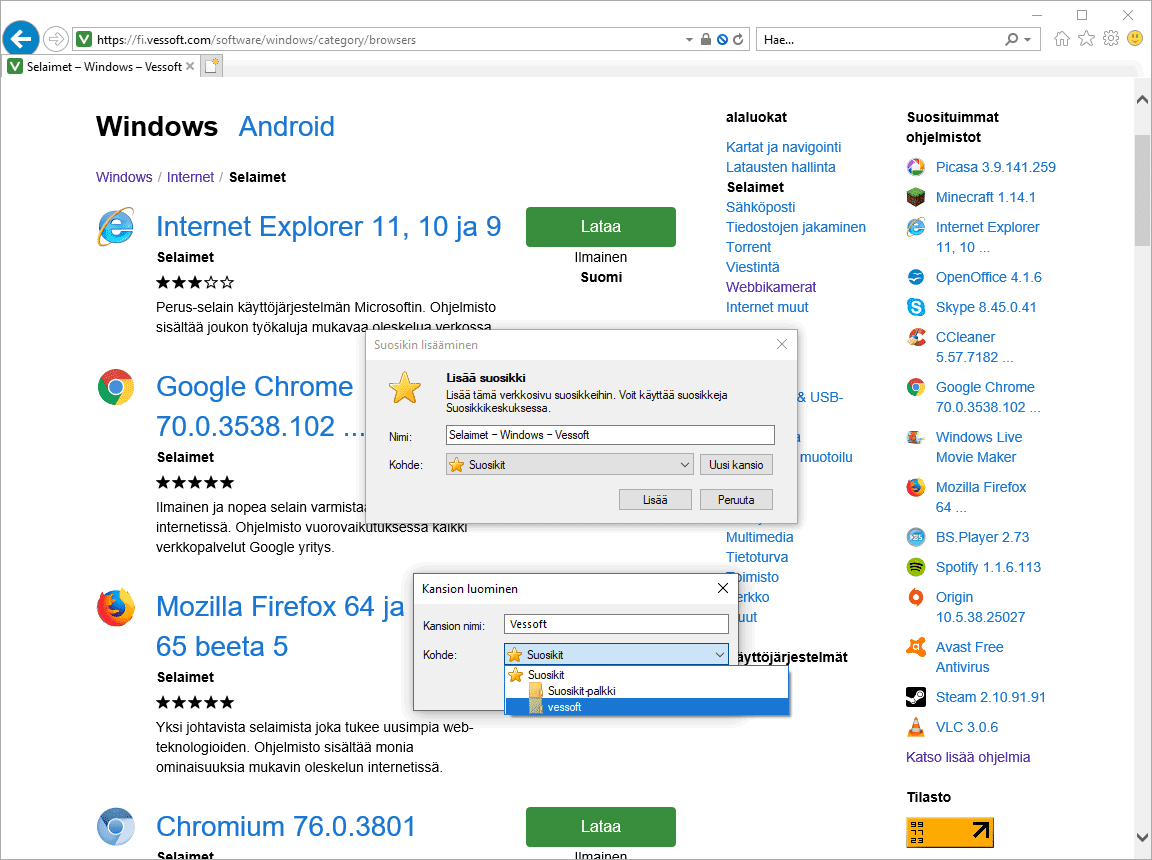This screenshot has height=860, width=1152.
Task: Click the CCleaner icon in popular programs
Action: coord(915,338)
